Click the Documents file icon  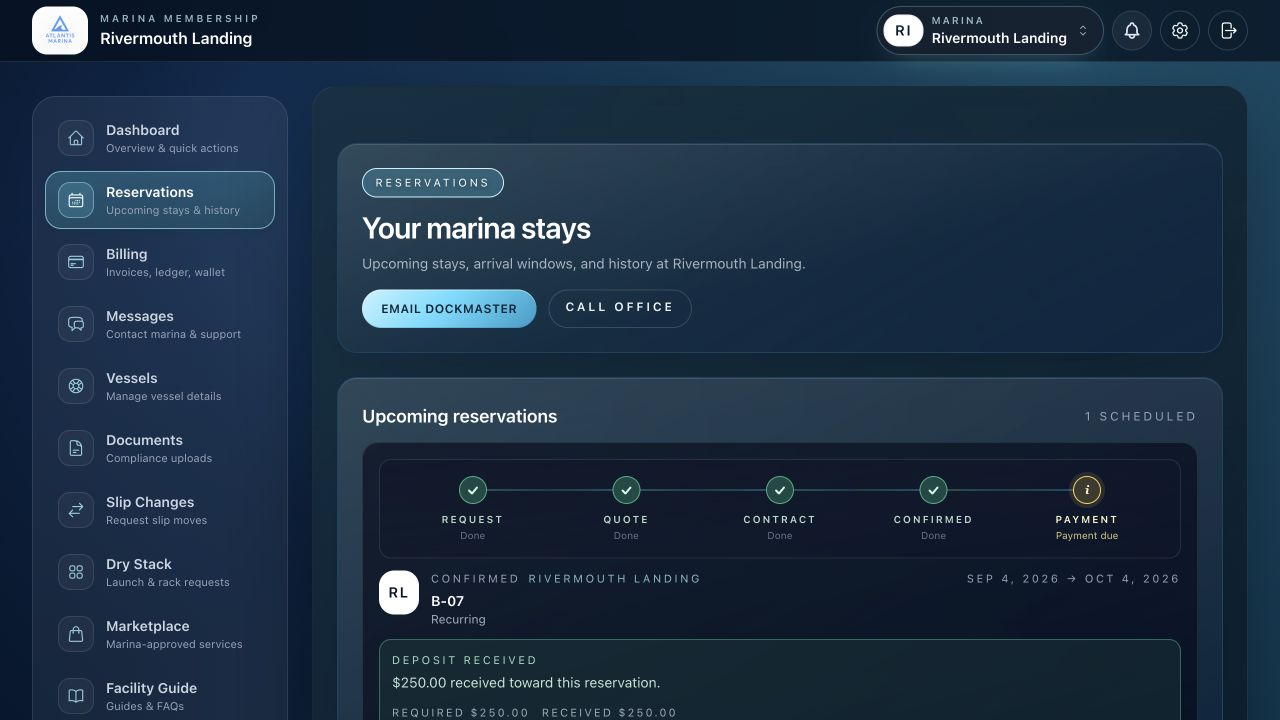tap(76, 448)
